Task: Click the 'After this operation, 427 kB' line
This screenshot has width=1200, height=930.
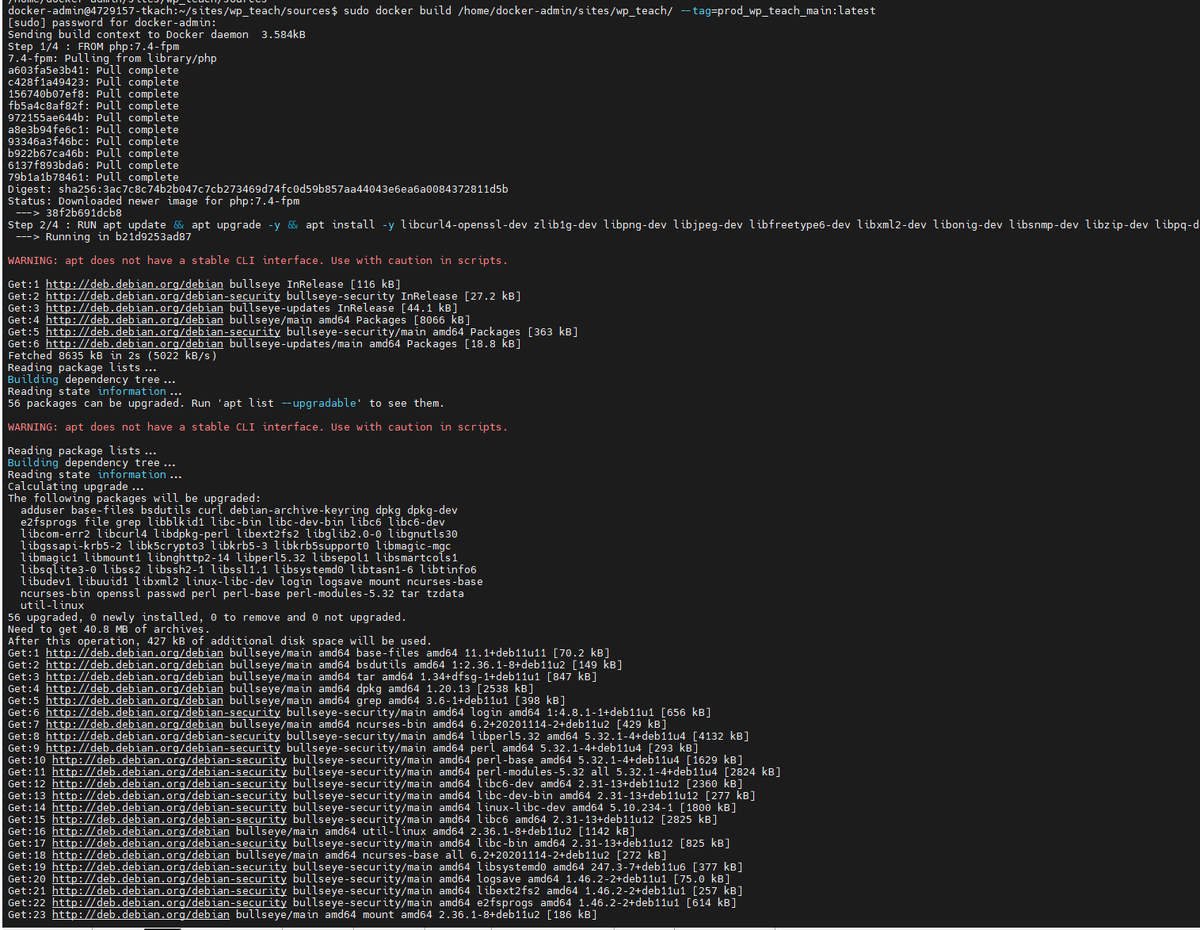Action: pyautogui.click(x=219, y=641)
